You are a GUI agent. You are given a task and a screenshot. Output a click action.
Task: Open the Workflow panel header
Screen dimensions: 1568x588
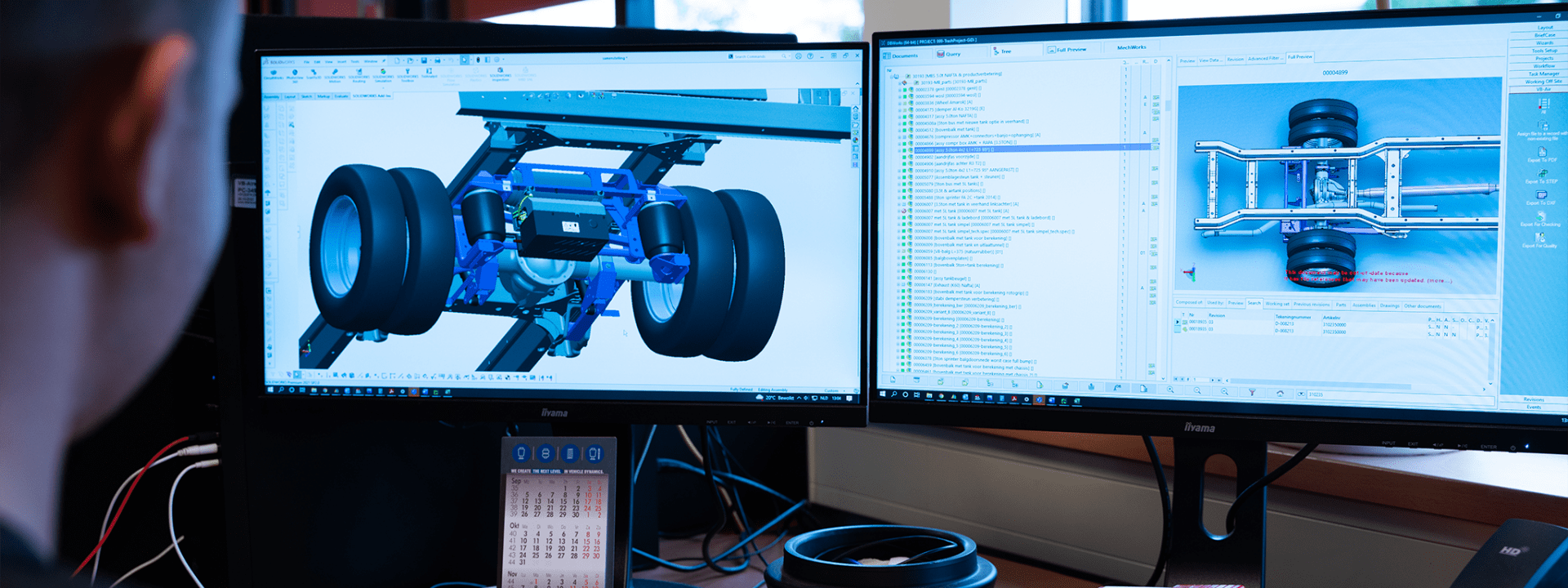pyautogui.click(x=1544, y=66)
